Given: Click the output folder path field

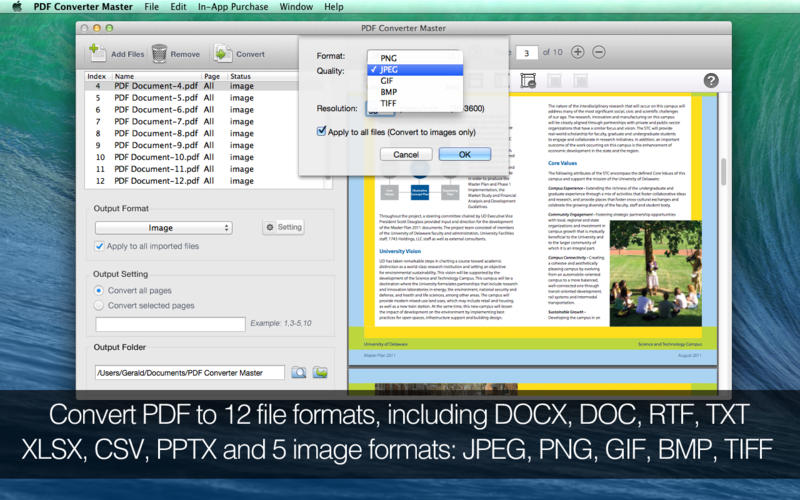Looking at the screenshot, I should click(x=190, y=372).
